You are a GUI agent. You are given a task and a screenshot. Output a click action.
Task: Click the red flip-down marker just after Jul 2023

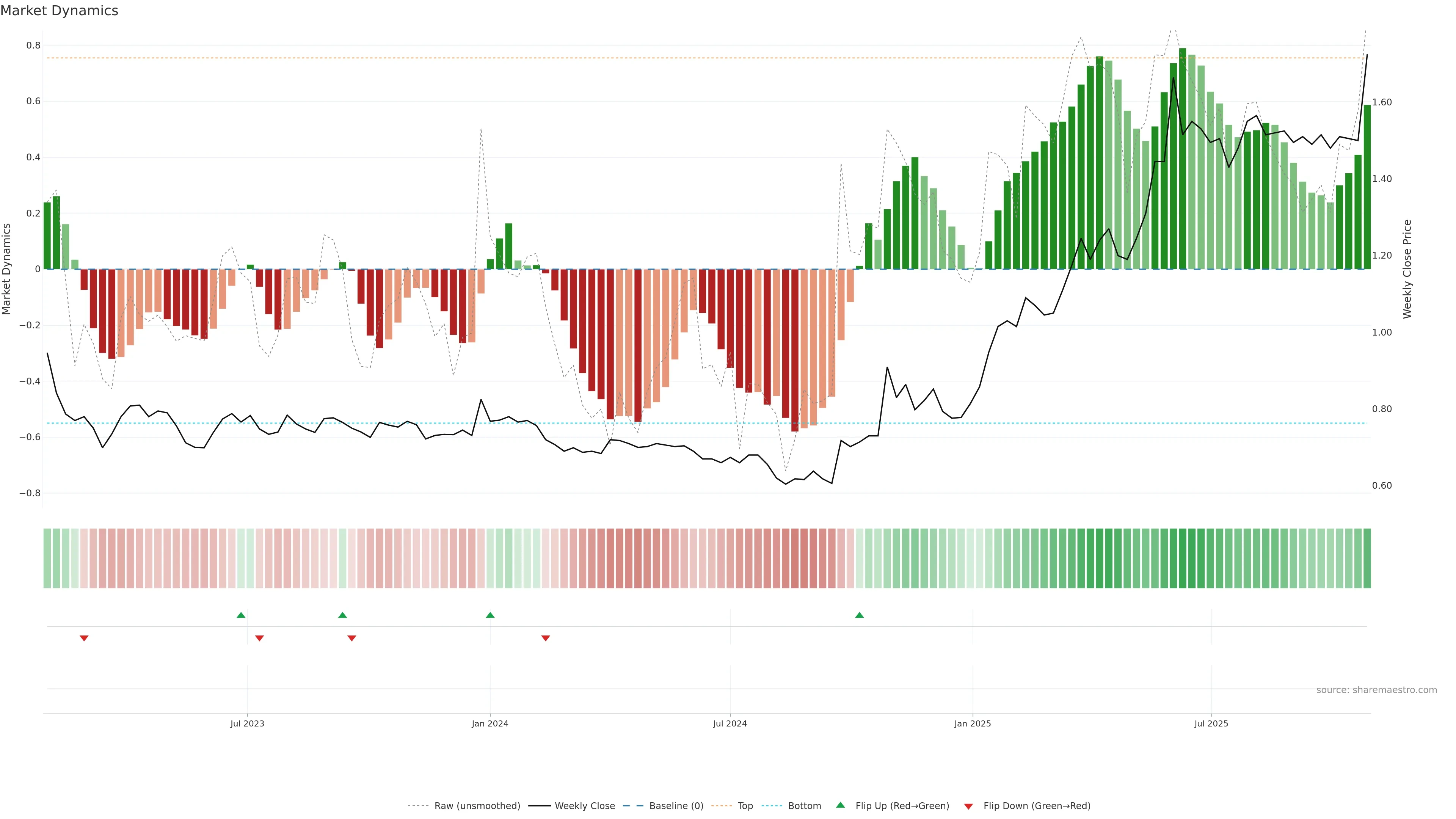coord(259,638)
